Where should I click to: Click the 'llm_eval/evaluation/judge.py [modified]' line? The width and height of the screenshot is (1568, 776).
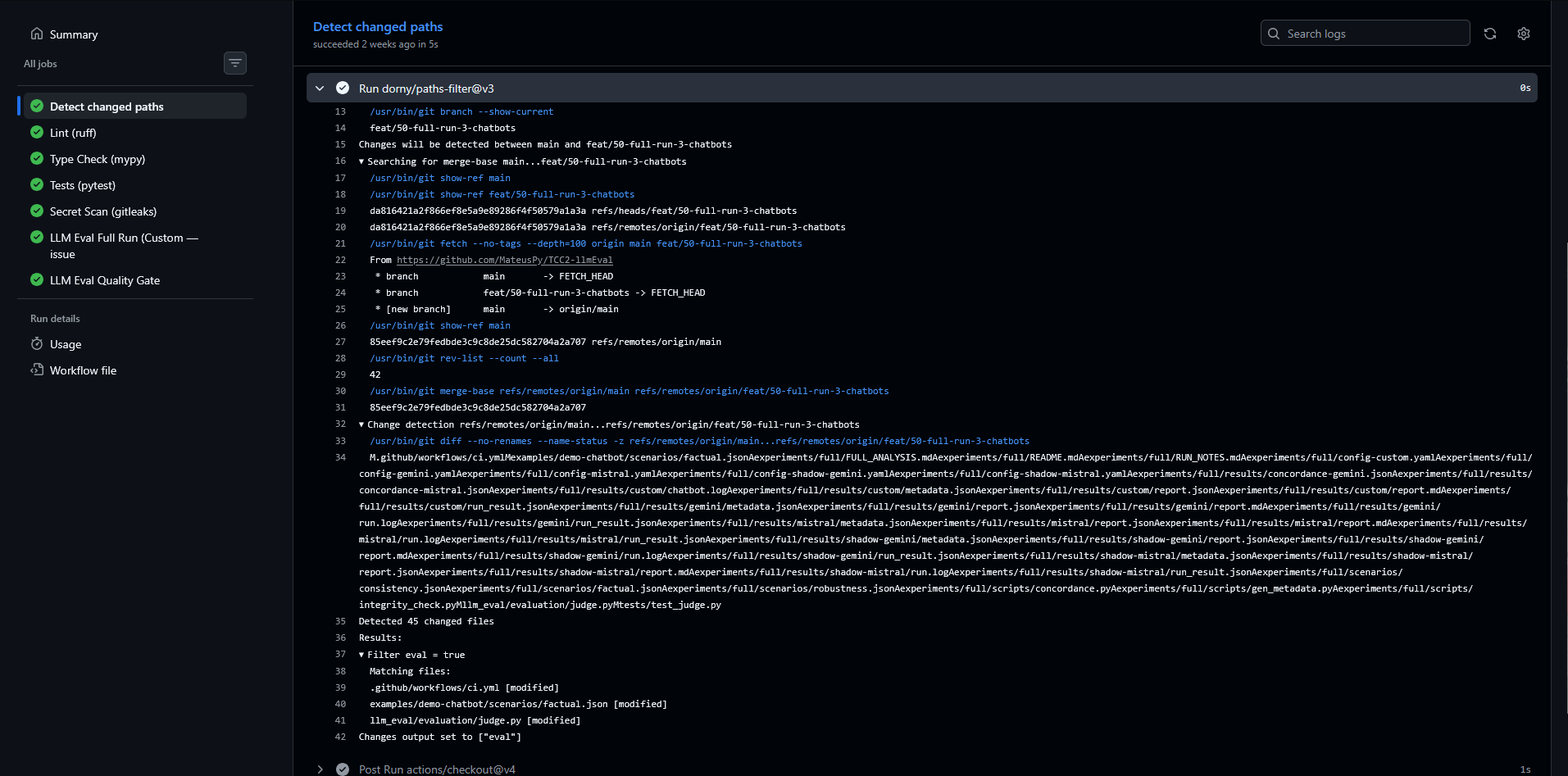click(475, 720)
